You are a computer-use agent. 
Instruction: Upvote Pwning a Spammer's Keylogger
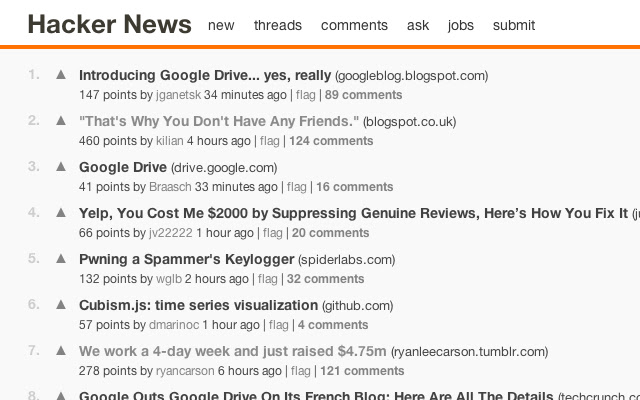61,258
